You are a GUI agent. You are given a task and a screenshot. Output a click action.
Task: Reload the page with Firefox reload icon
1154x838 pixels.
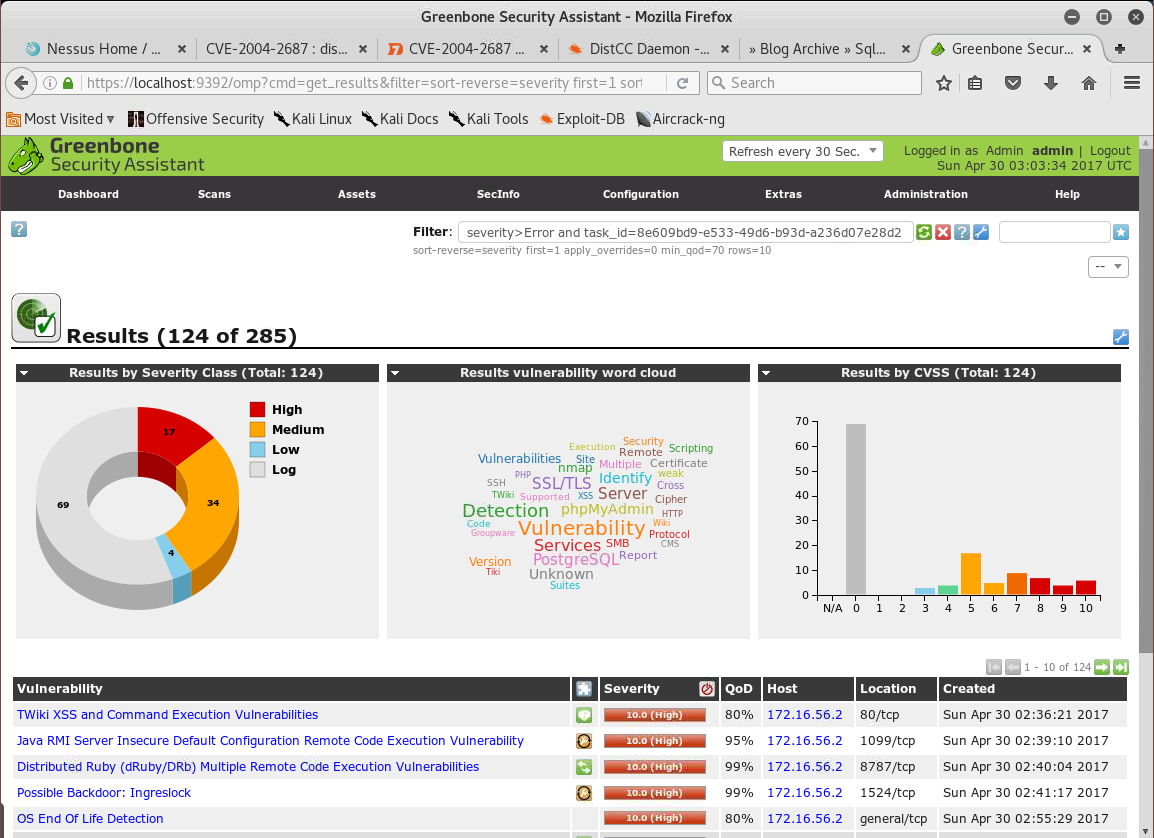pyautogui.click(x=682, y=83)
